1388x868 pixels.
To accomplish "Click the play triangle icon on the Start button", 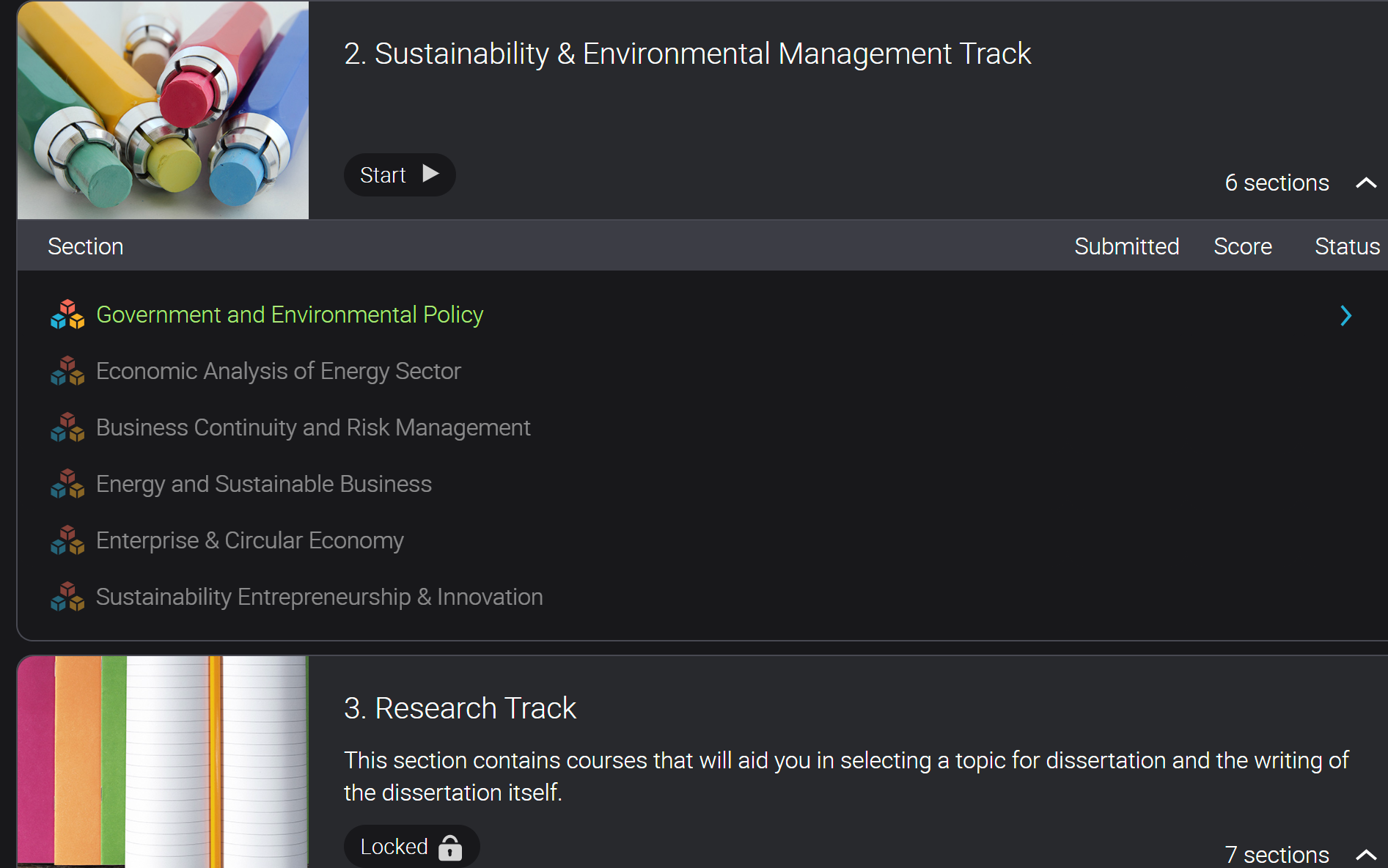I will pyautogui.click(x=430, y=174).
